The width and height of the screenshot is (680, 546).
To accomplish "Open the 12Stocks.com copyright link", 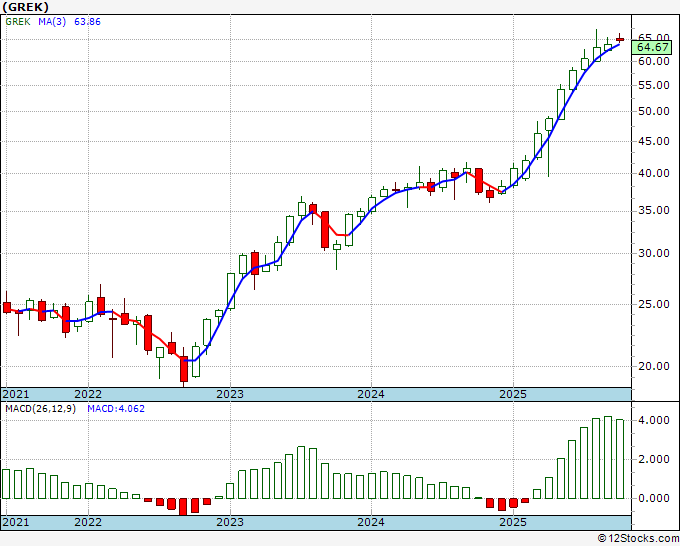I will click(x=638, y=538).
